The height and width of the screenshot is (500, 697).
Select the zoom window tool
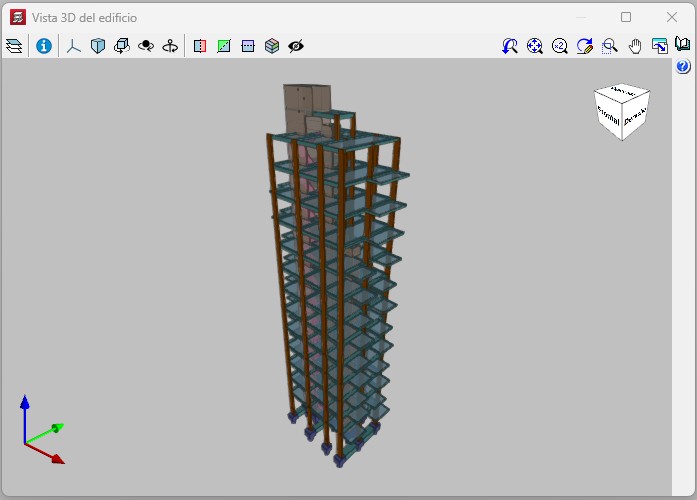609,46
